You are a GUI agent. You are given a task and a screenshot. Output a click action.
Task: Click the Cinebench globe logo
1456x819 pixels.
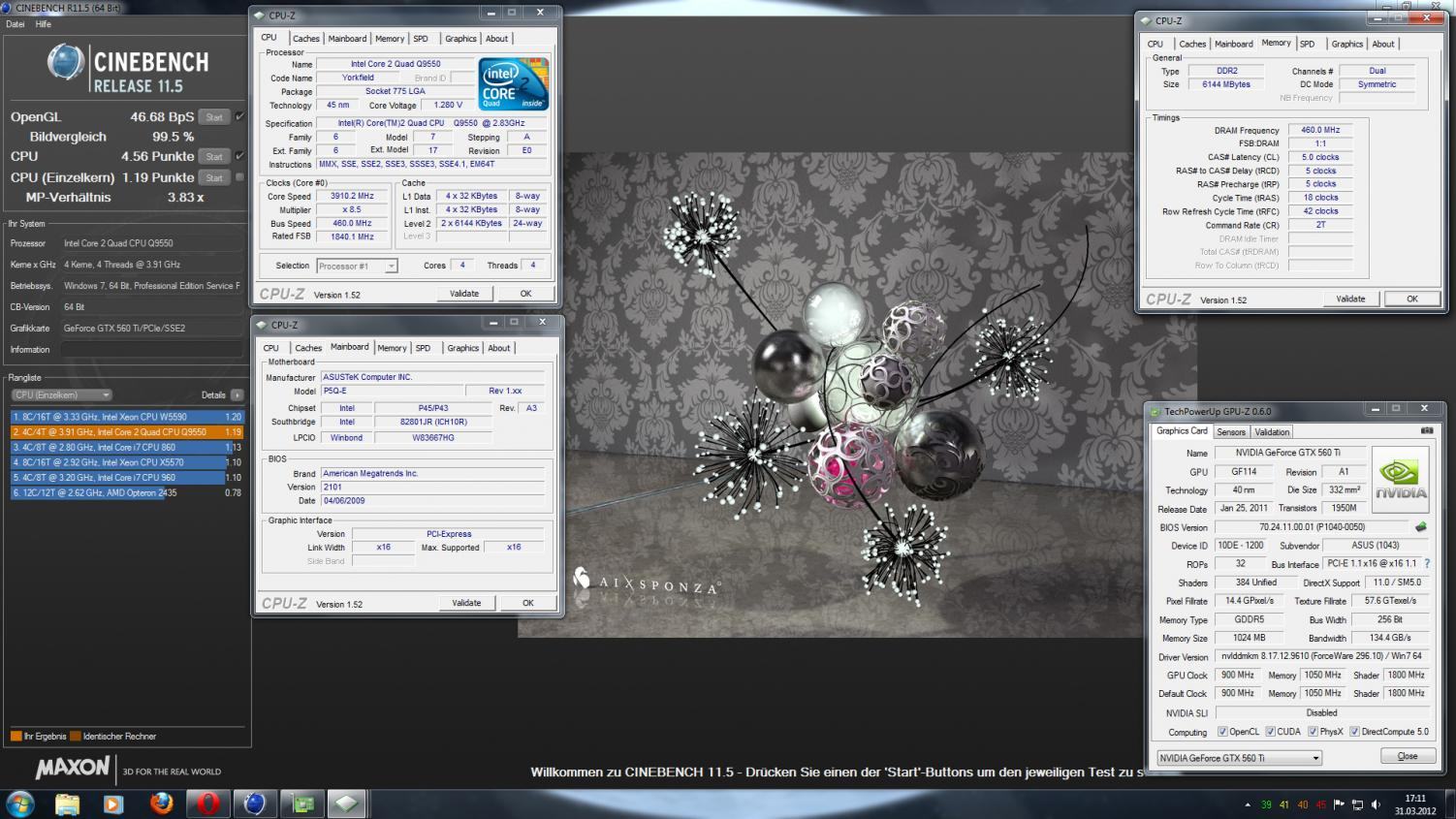pyautogui.click(x=66, y=63)
